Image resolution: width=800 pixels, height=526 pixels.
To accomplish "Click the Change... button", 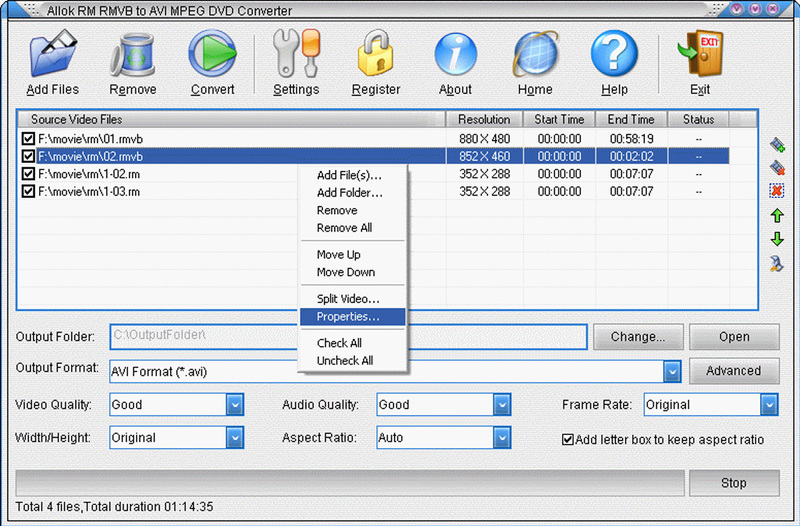I will pos(638,337).
